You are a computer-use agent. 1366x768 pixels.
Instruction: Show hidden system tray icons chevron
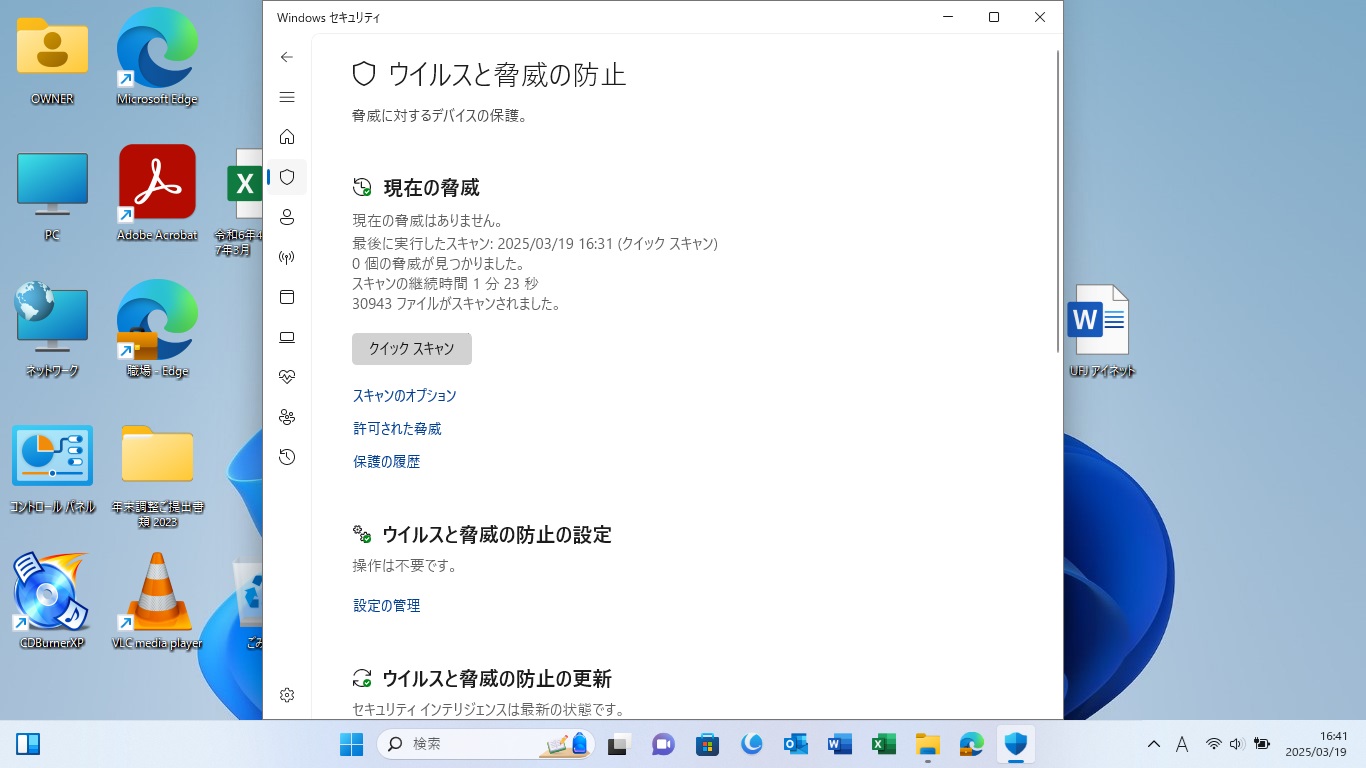(x=1153, y=744)
